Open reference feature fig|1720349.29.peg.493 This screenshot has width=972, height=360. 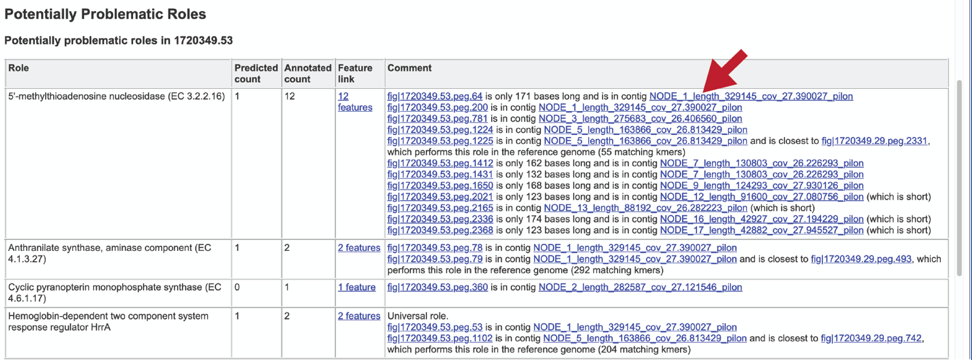pos(861,259)
